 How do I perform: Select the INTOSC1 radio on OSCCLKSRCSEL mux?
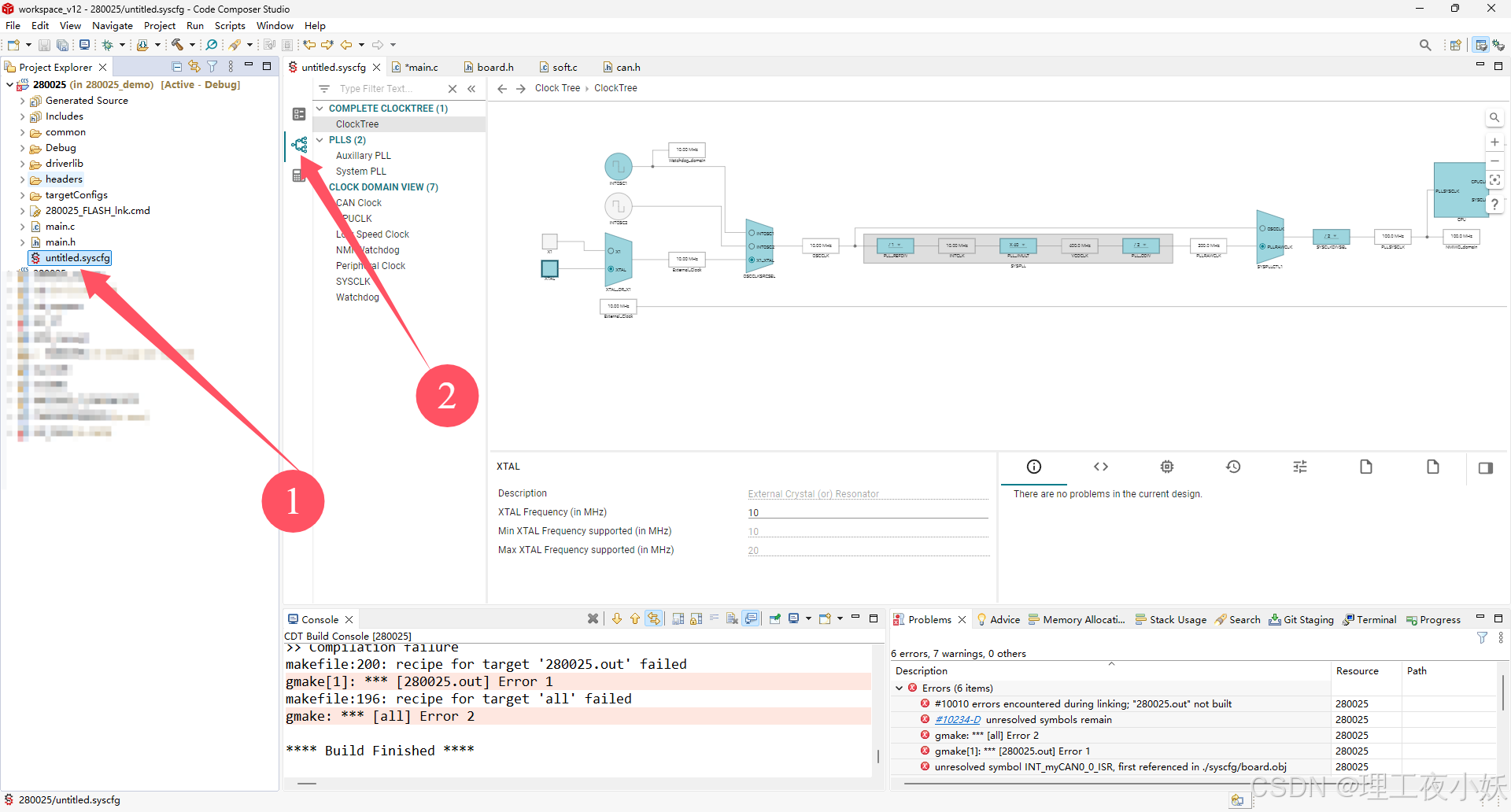coord(752,233)
